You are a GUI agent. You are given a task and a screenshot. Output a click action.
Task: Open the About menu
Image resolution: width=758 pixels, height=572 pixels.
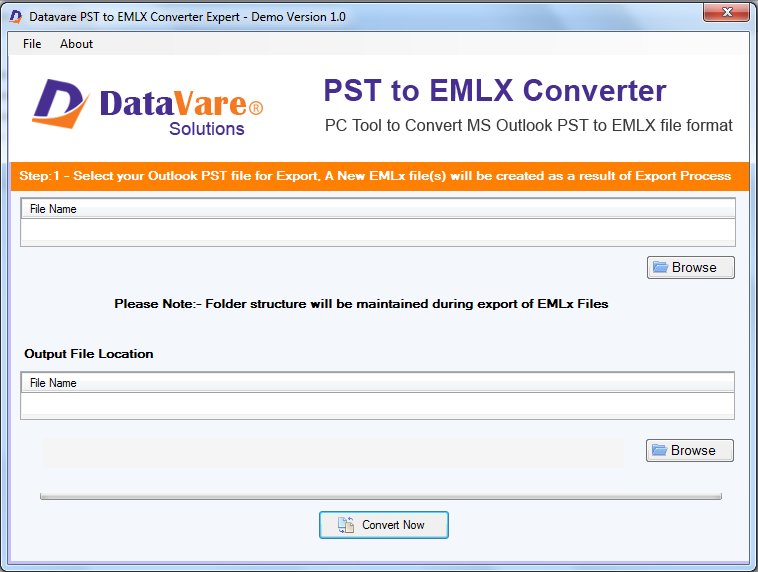tap(76, 44)
